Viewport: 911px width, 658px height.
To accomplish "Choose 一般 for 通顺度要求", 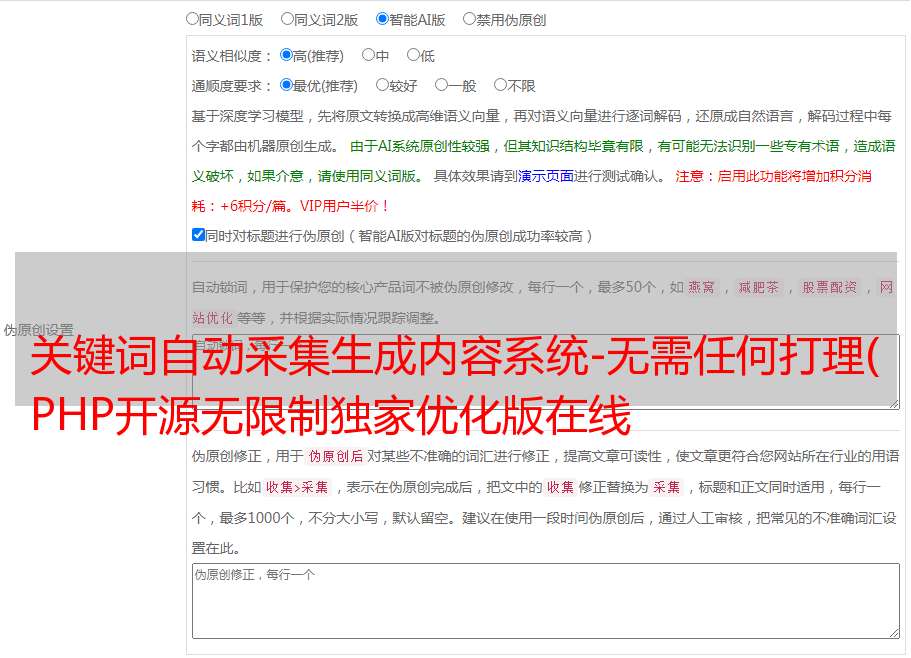I will pos(441,85).
